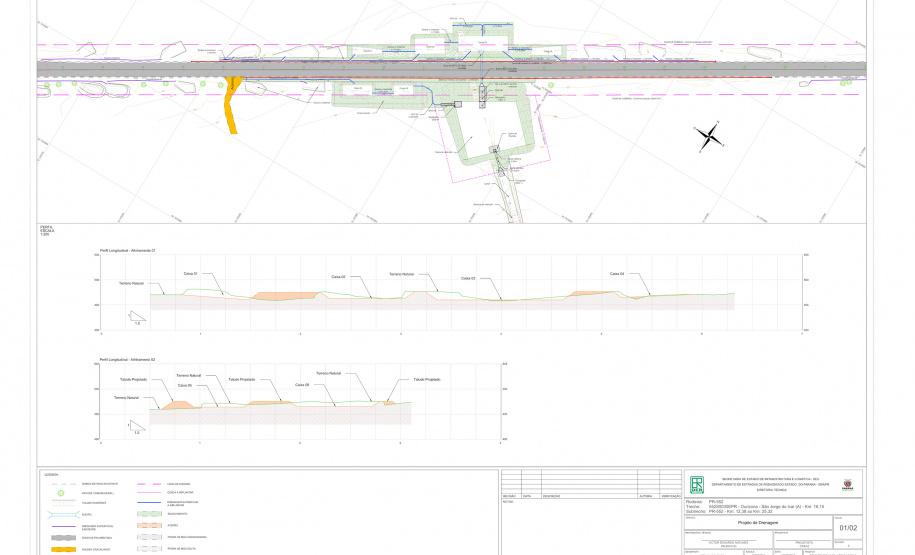Click the sheet number 01/02
Viewport: 915px width, 555px height.
click(849, 527)
